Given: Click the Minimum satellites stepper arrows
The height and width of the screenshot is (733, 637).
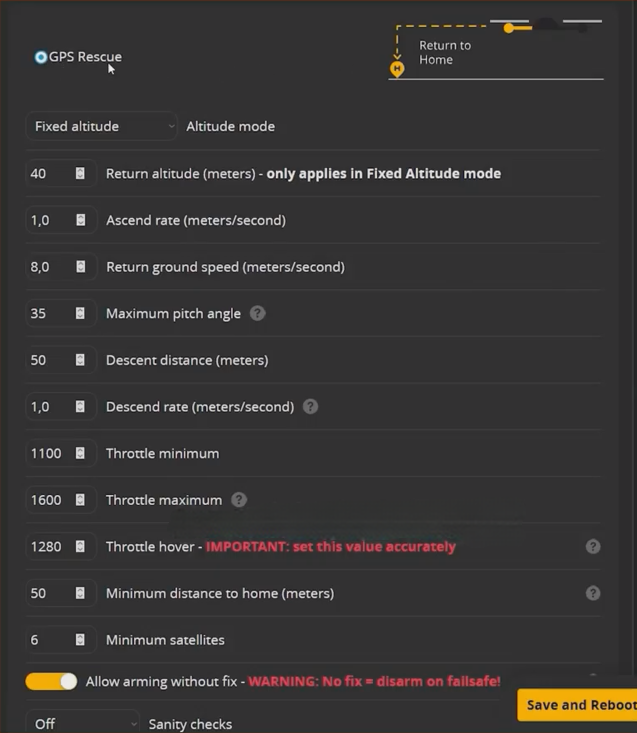Looking at the screenshot, I should tap(80, 640).
